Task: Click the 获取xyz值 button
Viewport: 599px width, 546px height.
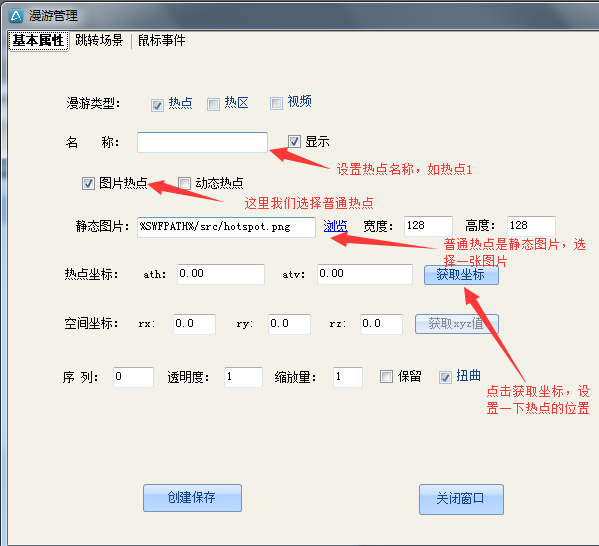Action: tap(457, 324)
